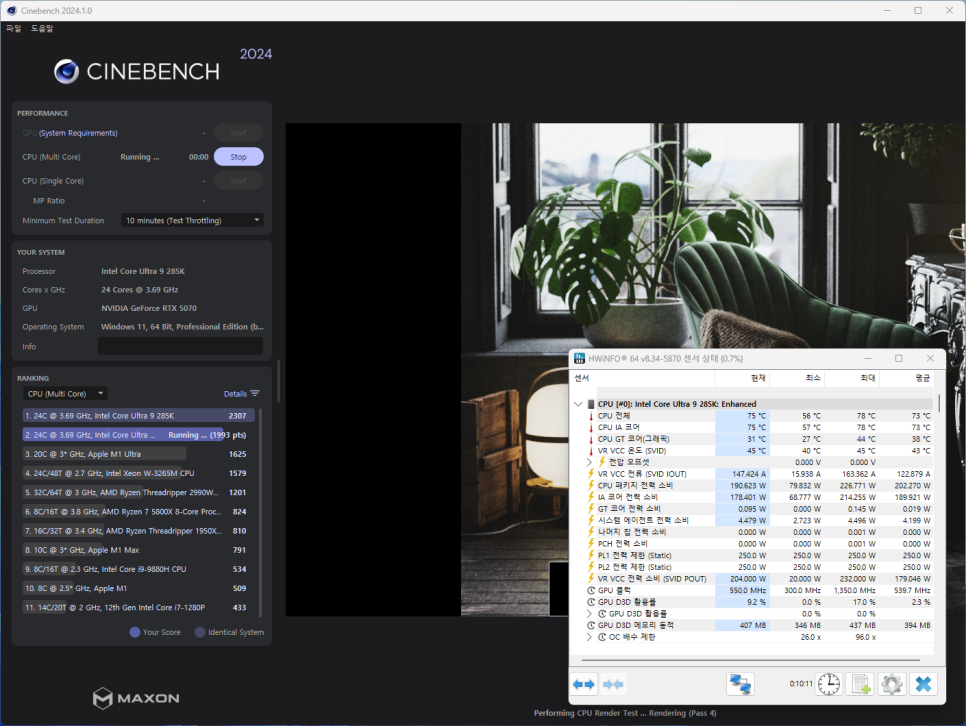Stop the CPU Multi Core test
The height and width of the screenshot is (726, 966).
pyautogui.click(x=238, y=157)
